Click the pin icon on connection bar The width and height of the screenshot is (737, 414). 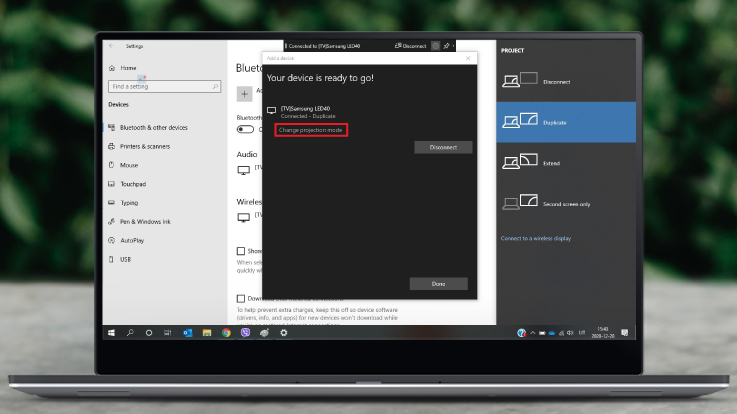(444, 46)
